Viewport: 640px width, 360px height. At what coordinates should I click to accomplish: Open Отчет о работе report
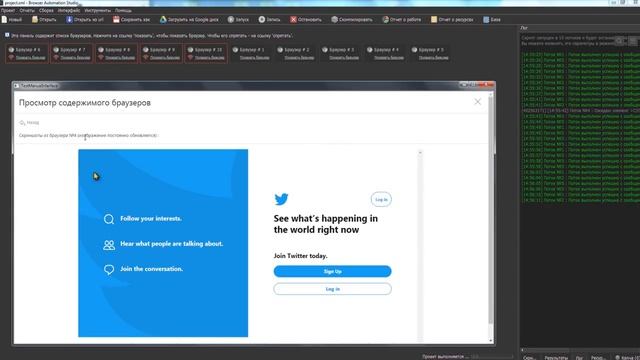[402, 19]
